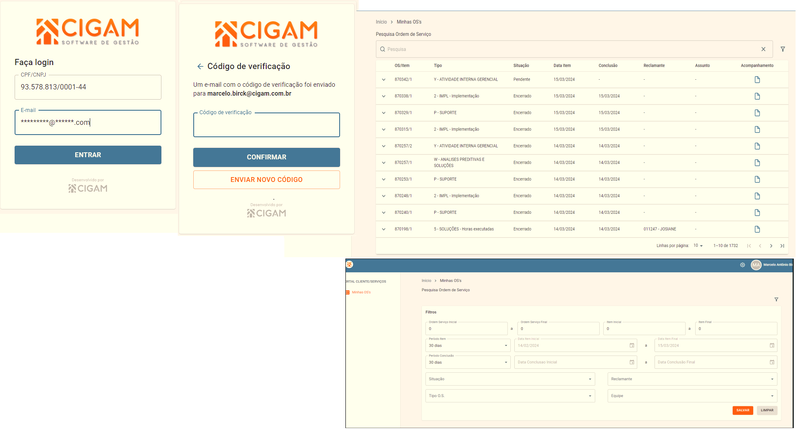Expand the S - SOLUÇÕES Horas executadas row
800x429 pixels.
384,229
